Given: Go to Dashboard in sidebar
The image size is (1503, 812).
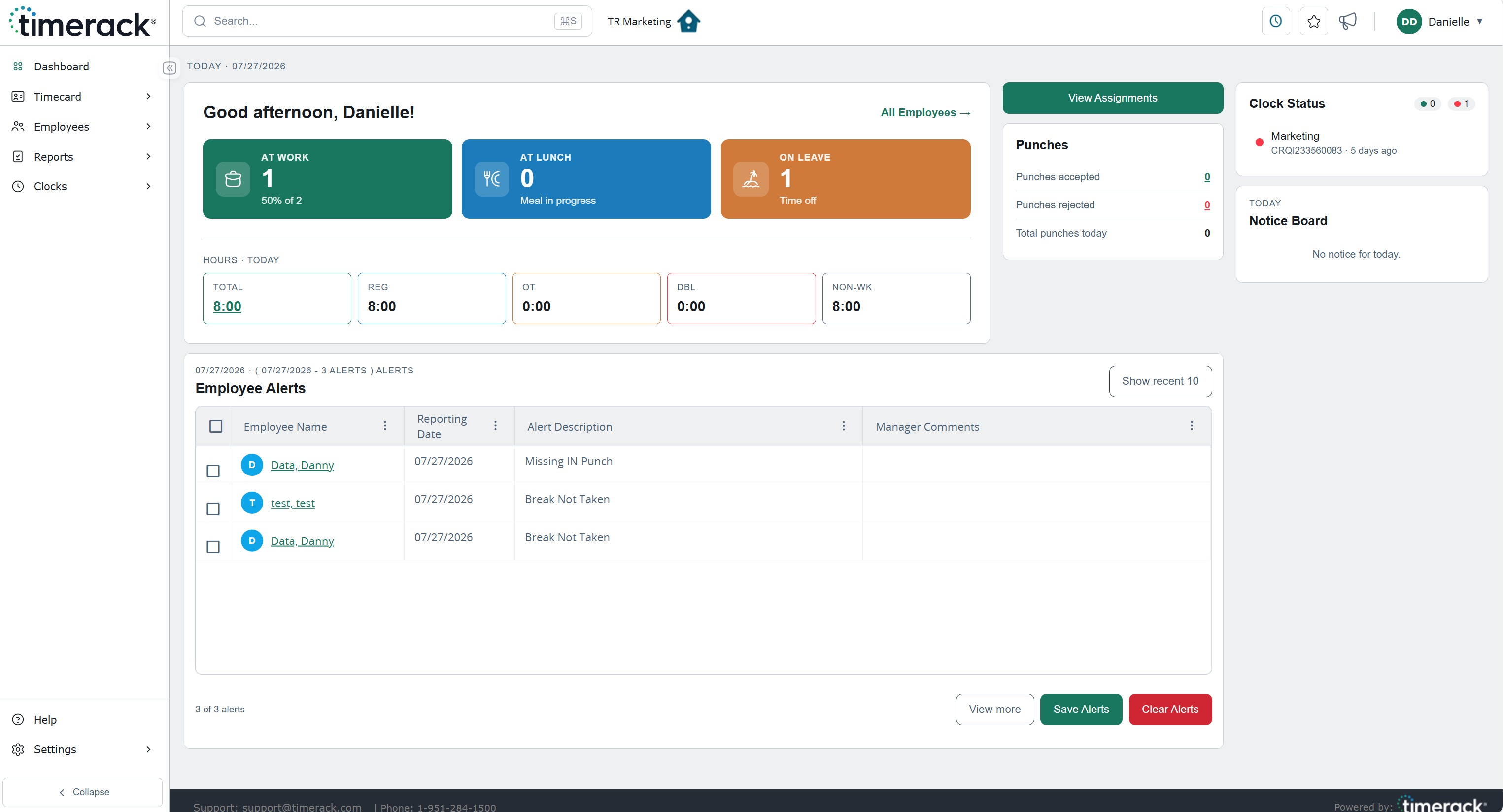Looking at the screenshot, I should [82, 67].
